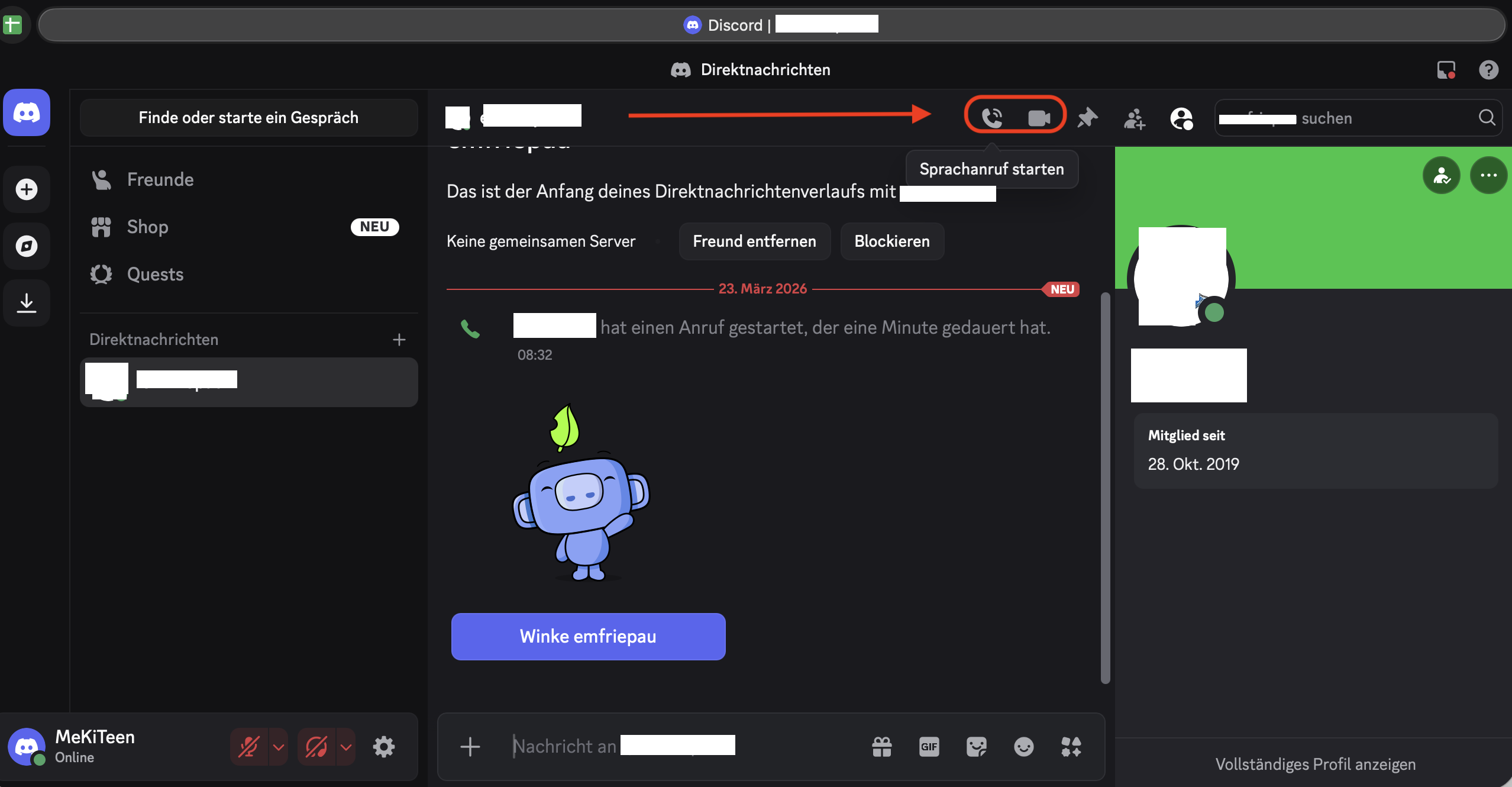
Task: Toggle the deafen headphones button
Action: (x=316, y=747)
